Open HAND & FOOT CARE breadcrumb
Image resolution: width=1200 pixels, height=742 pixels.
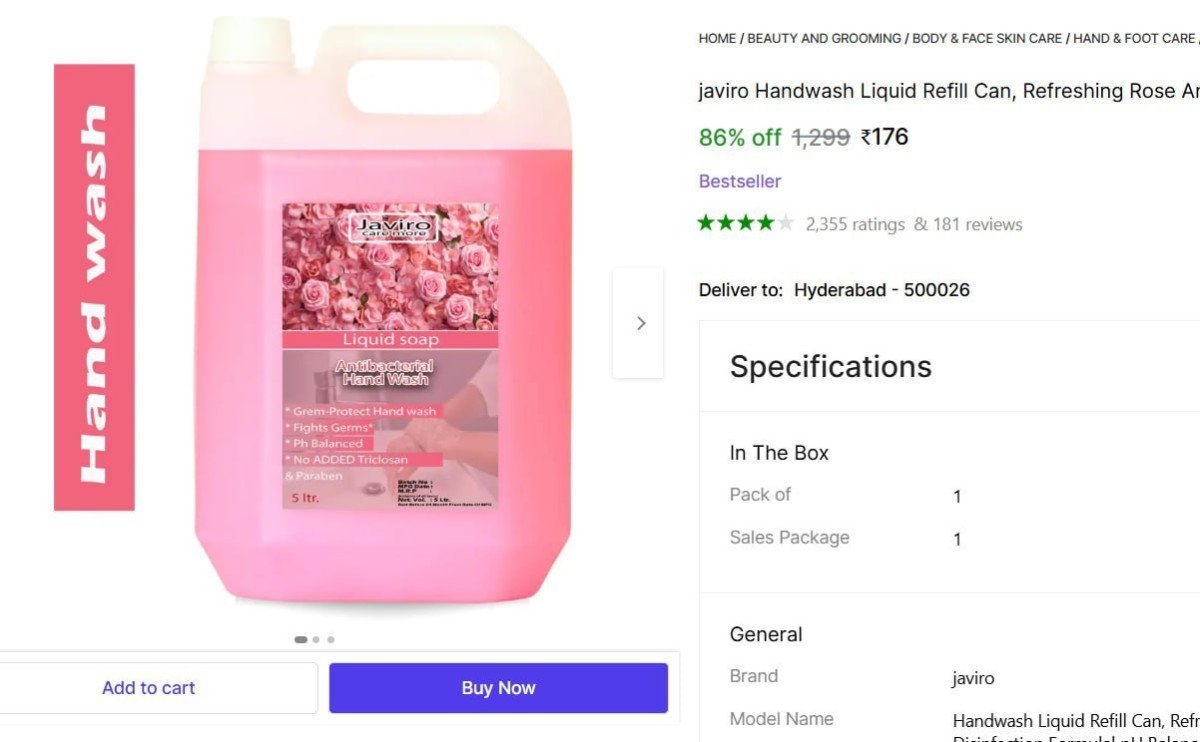1134,38
